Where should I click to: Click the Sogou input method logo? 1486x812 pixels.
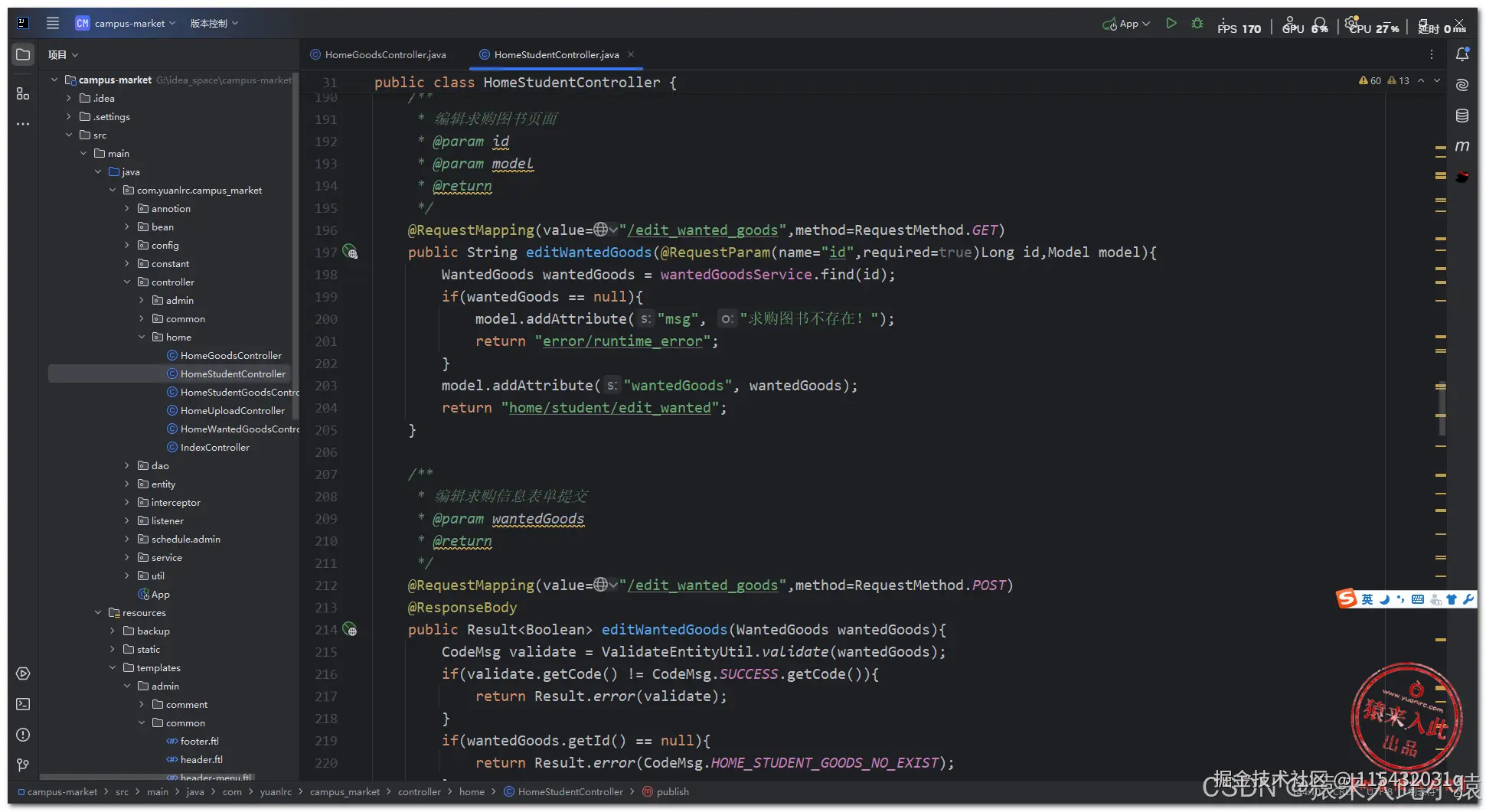pyautogui.click(x=1347, y=598)
